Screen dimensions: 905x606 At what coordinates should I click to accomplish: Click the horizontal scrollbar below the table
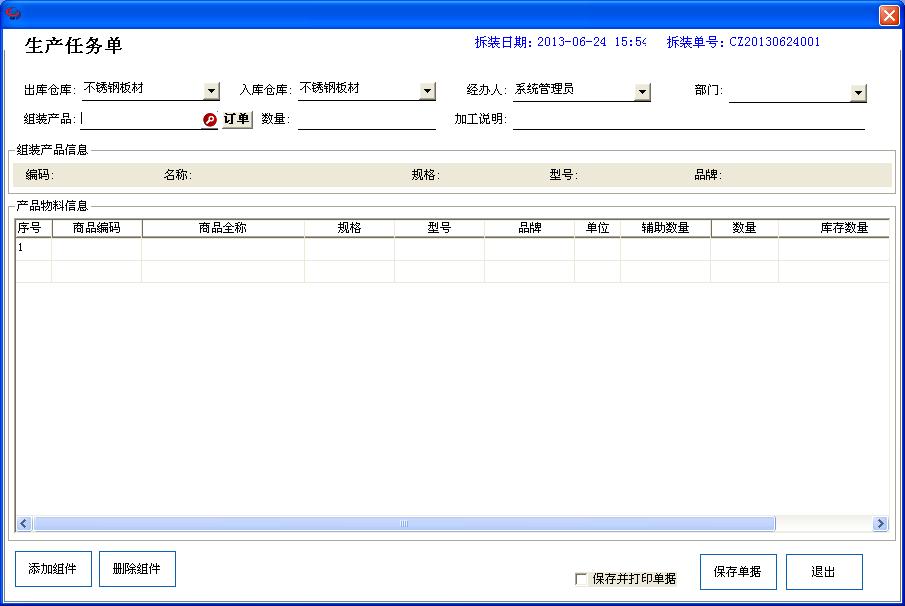pos(400,523)
